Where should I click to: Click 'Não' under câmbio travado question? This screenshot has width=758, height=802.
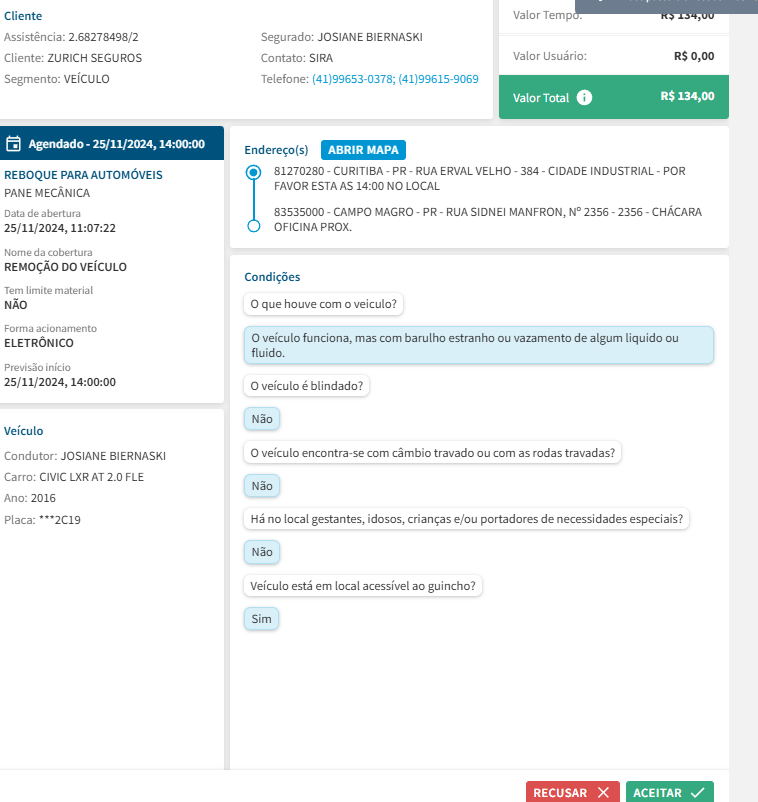point(262,486)
